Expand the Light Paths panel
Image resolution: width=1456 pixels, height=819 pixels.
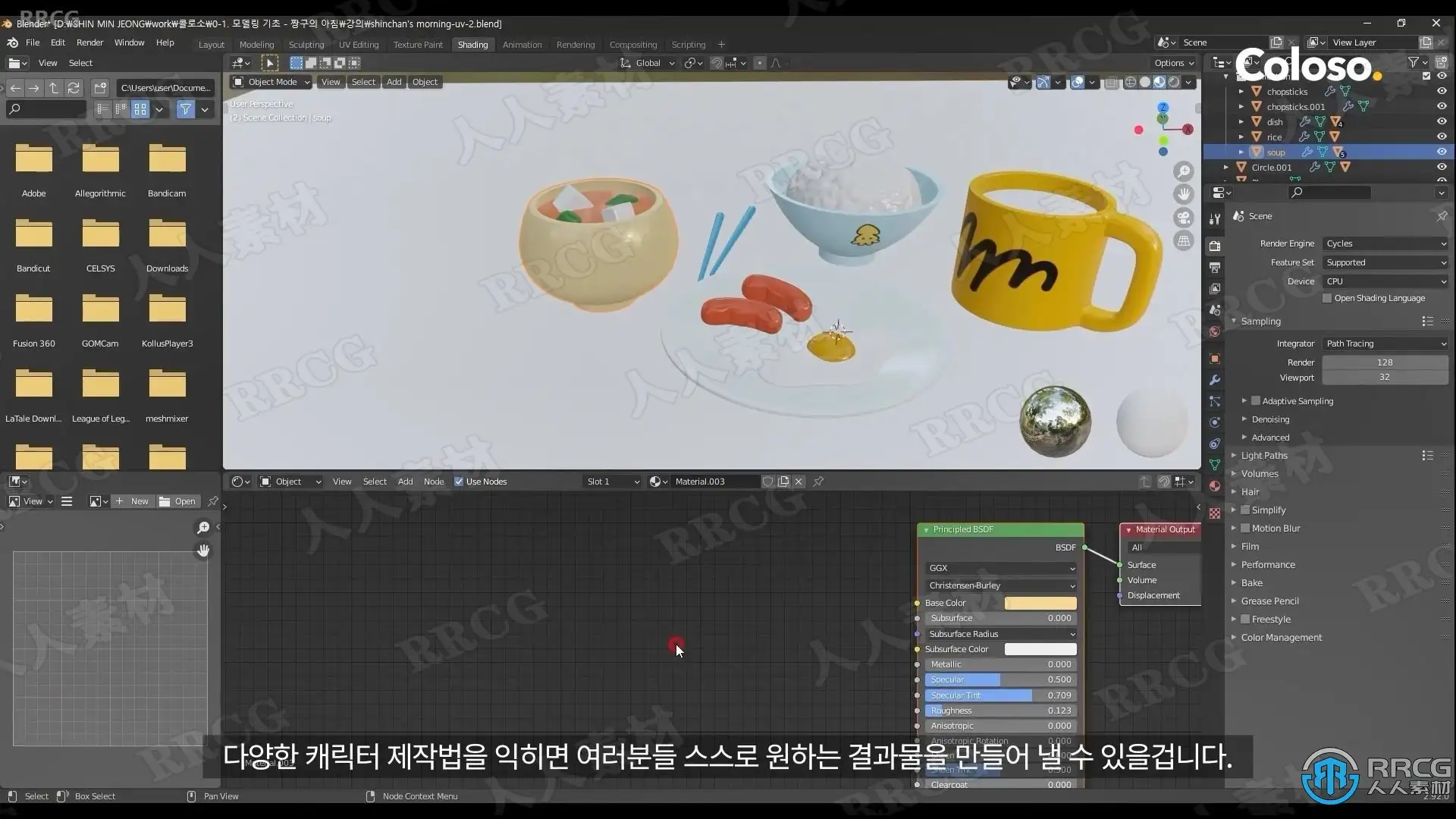[1263, 456]
